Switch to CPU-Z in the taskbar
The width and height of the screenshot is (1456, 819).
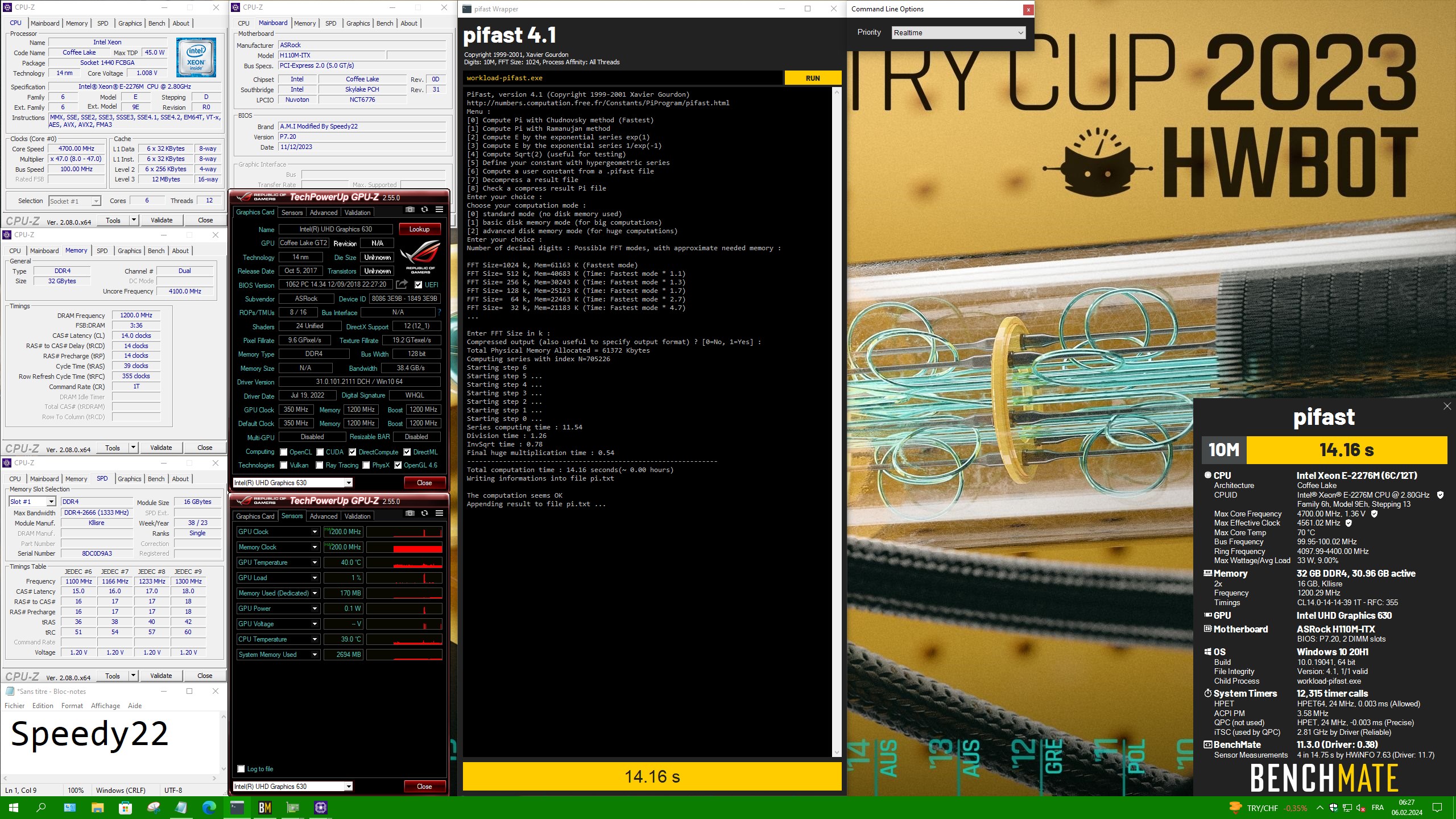[320, 808]
